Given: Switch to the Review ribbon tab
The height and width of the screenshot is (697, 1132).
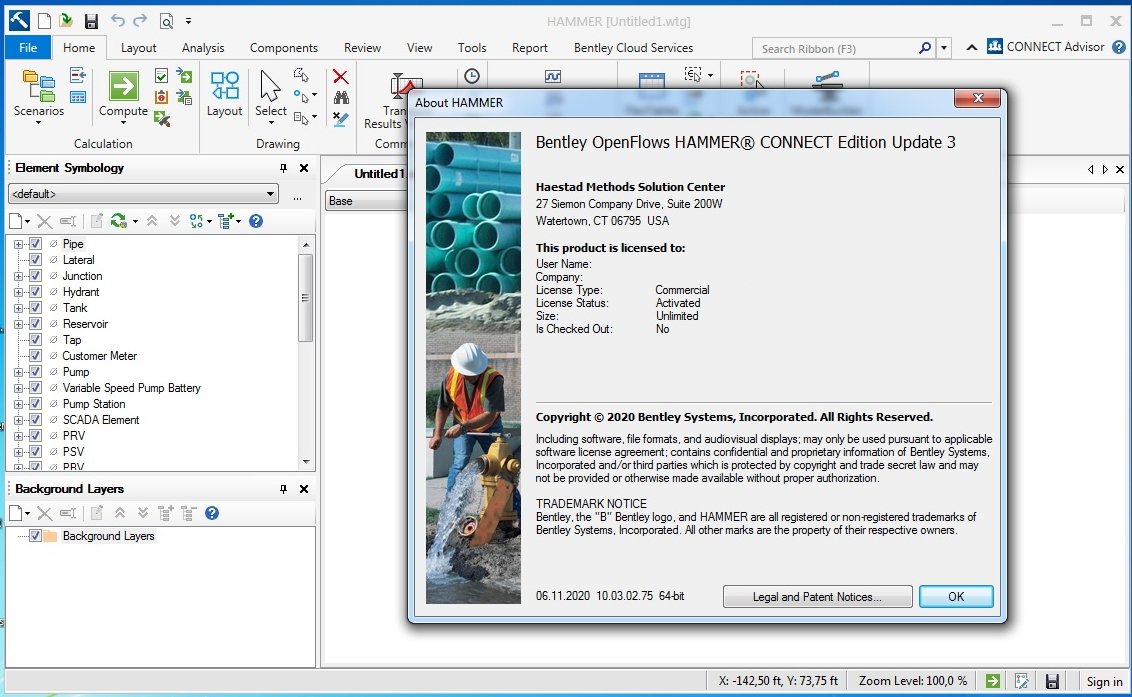Looking at the screenshot, I should point(362,48).
